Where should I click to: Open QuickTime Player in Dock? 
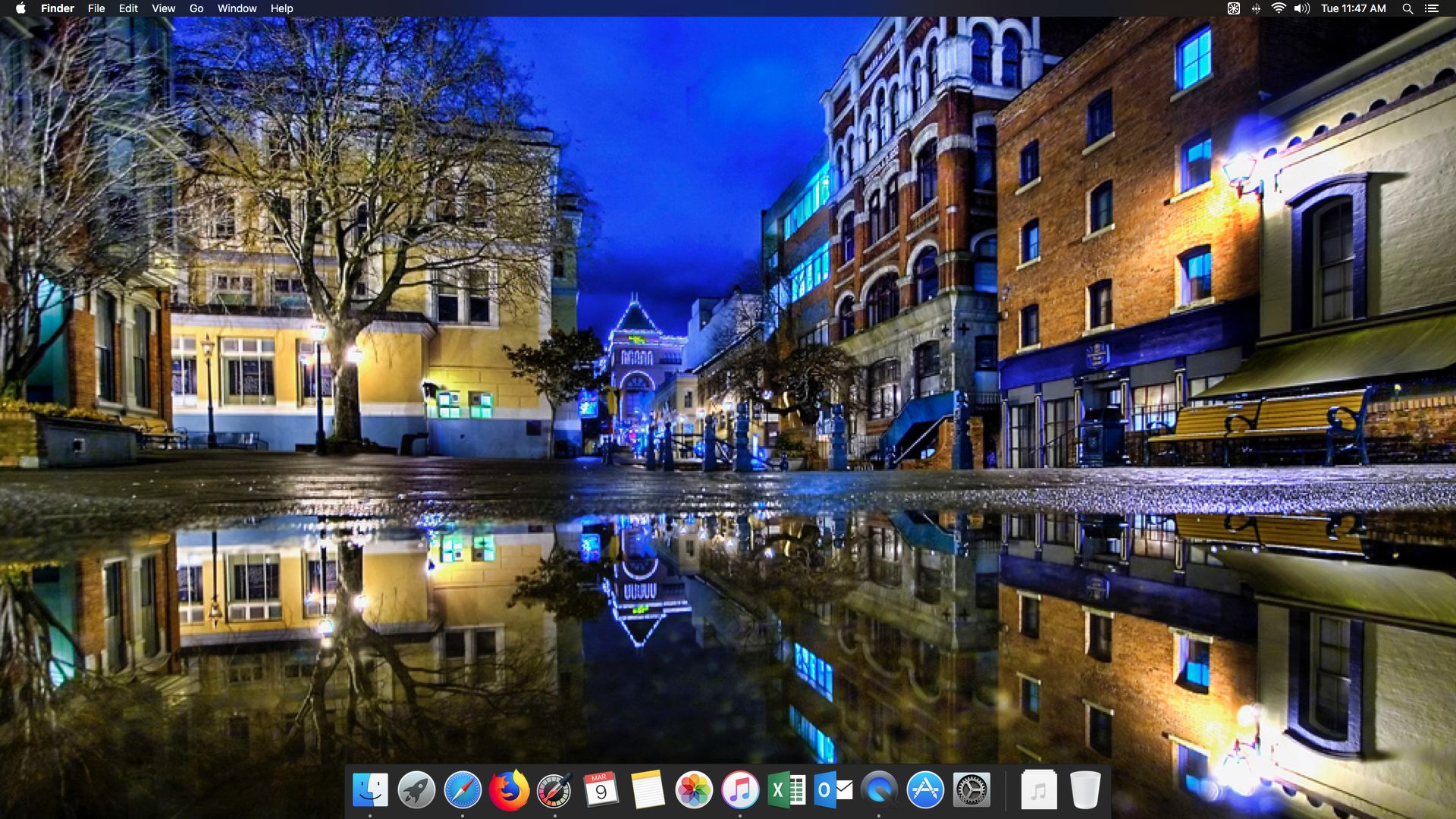point(879,791)
